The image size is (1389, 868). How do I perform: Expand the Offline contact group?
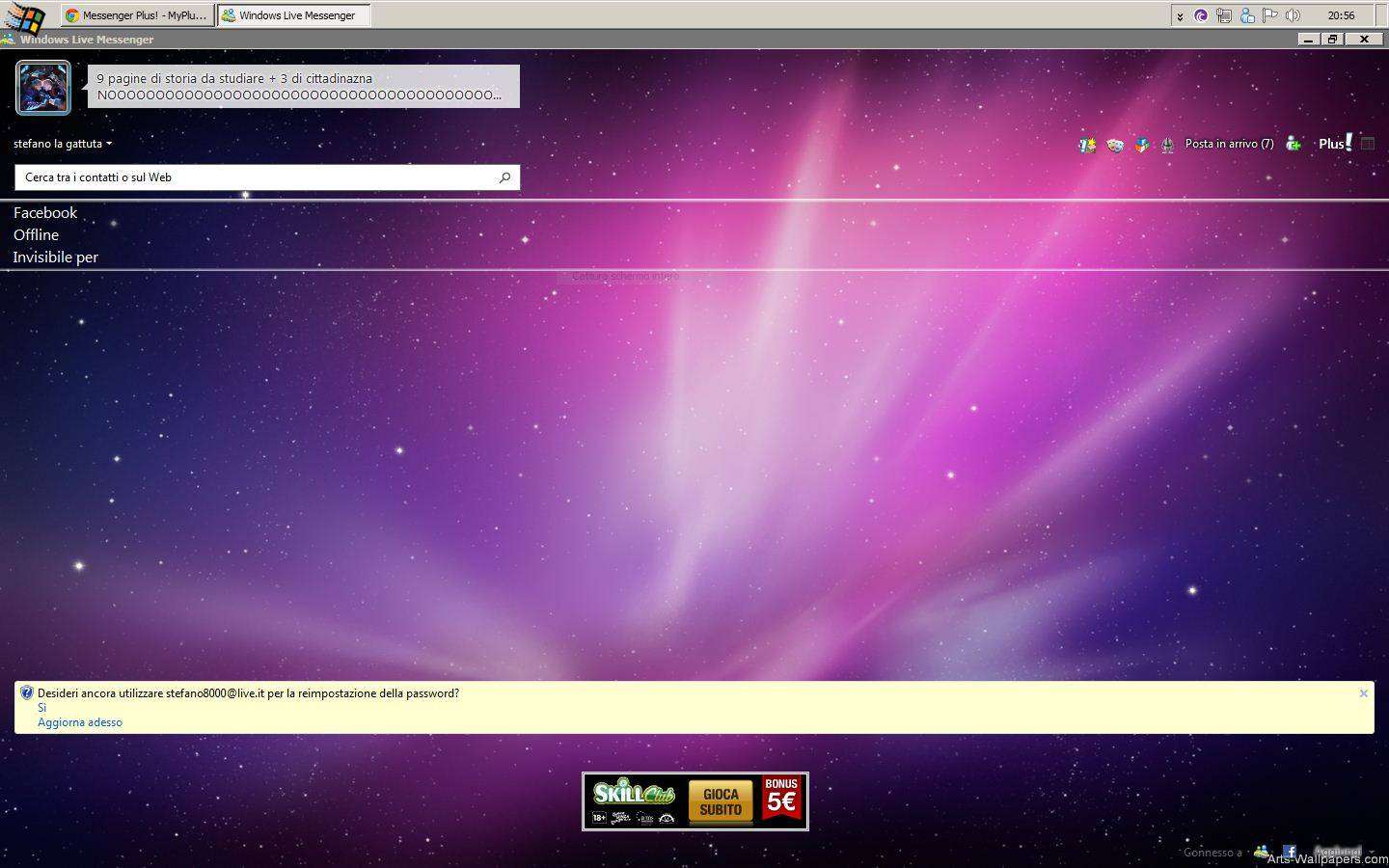tap(36, 235)
